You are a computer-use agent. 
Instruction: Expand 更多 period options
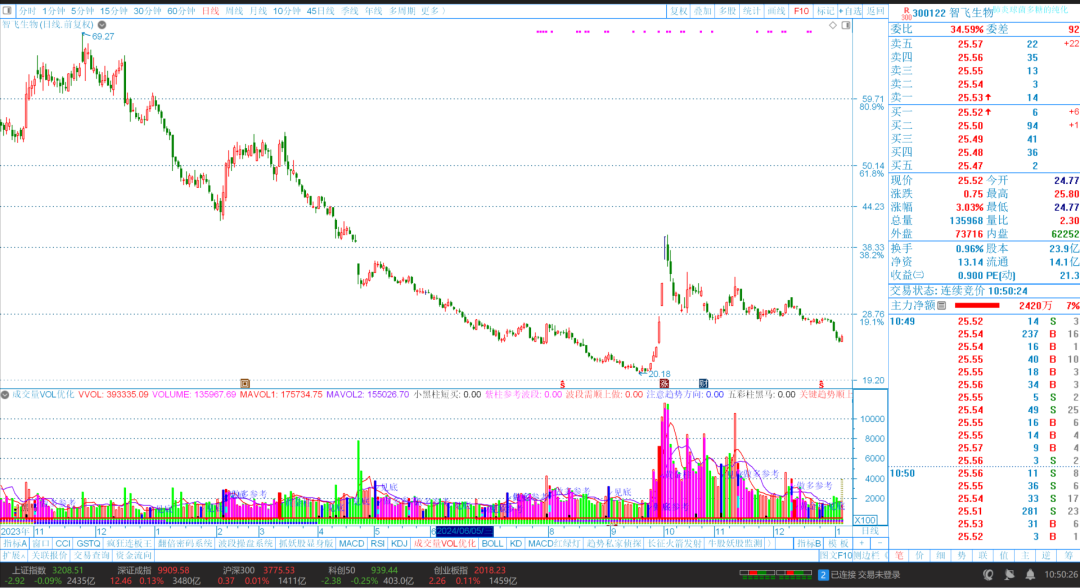(432, 11)
